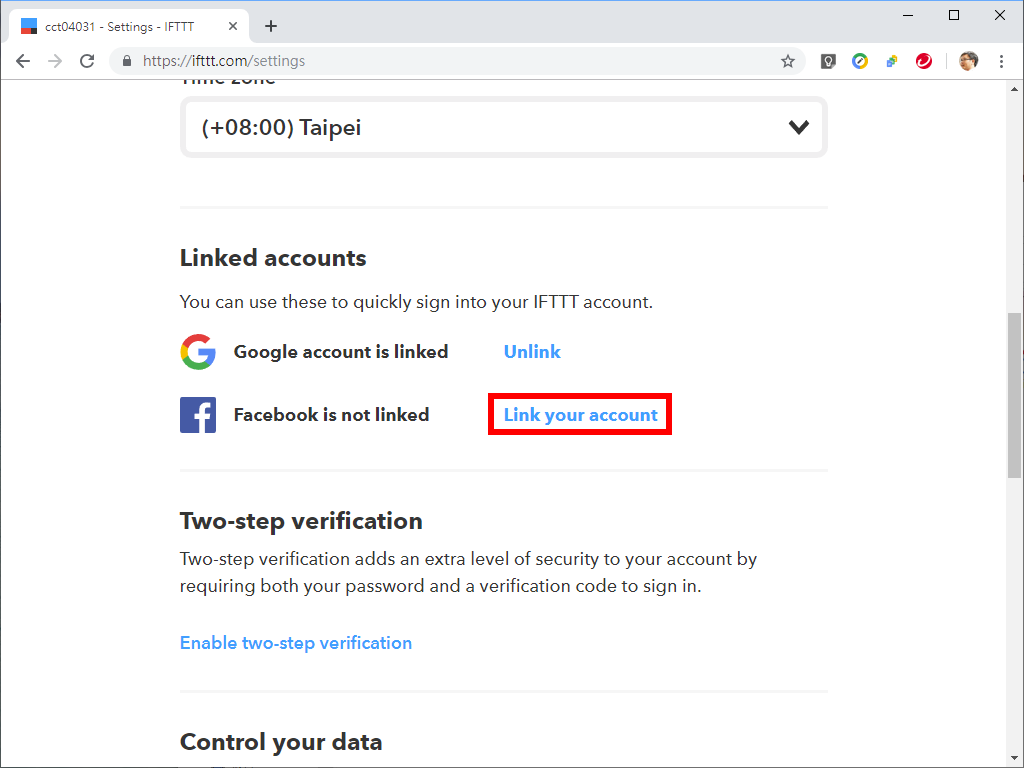Click the scrollbar up arrow

pos(1014,89)
